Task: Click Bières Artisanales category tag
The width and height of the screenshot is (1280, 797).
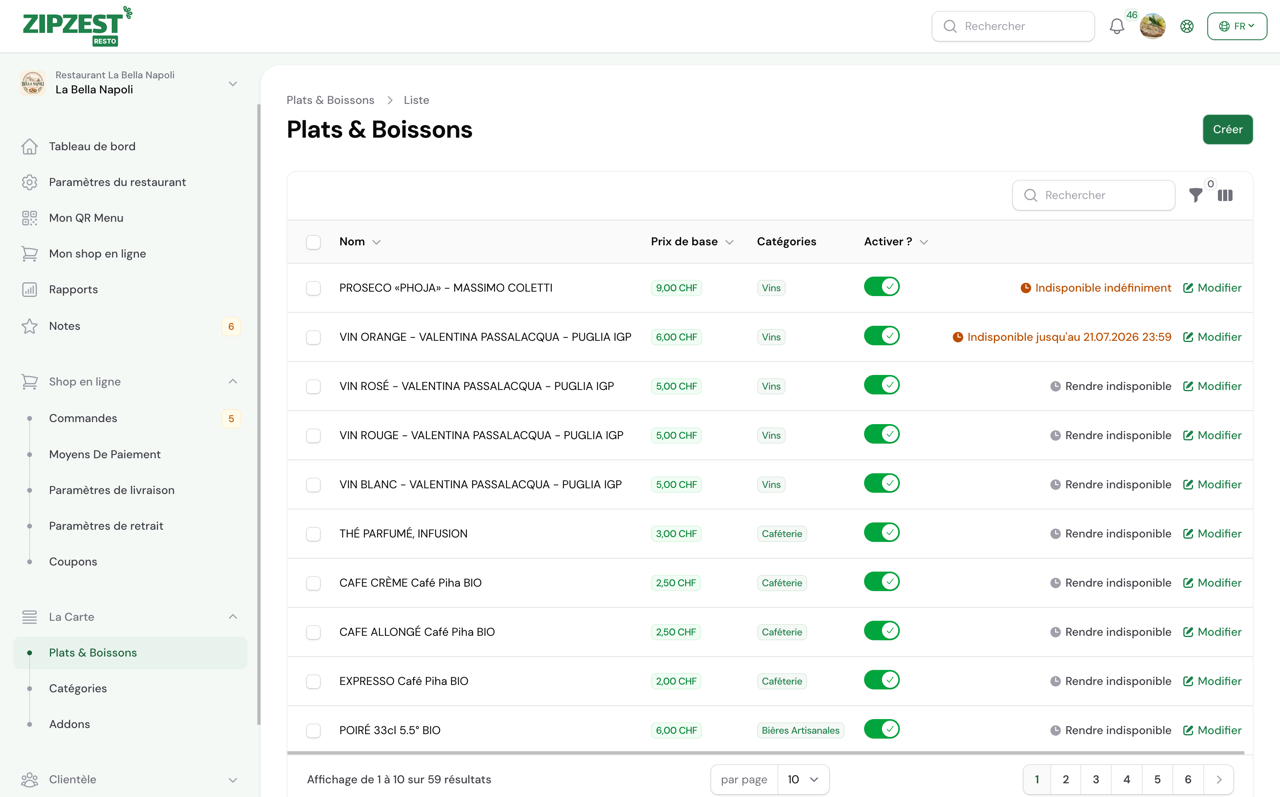Action: pyautogui.click(x=801, y=731)
